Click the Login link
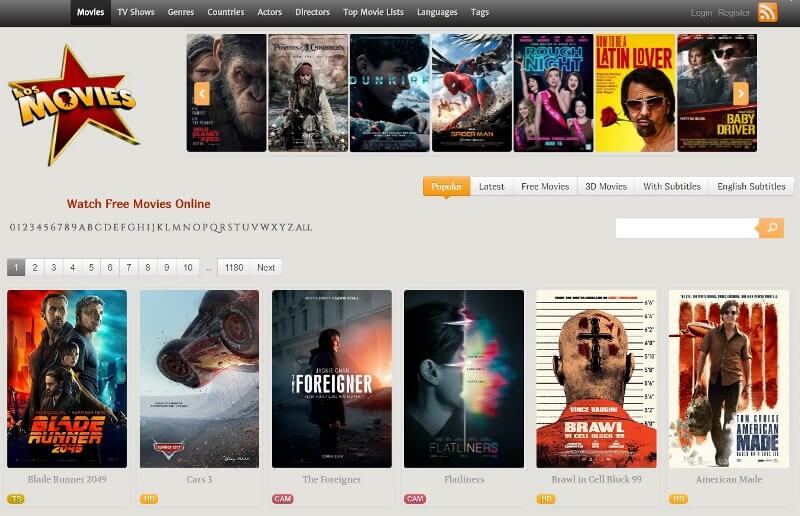The image size is (800, 516). click(701, 13)
